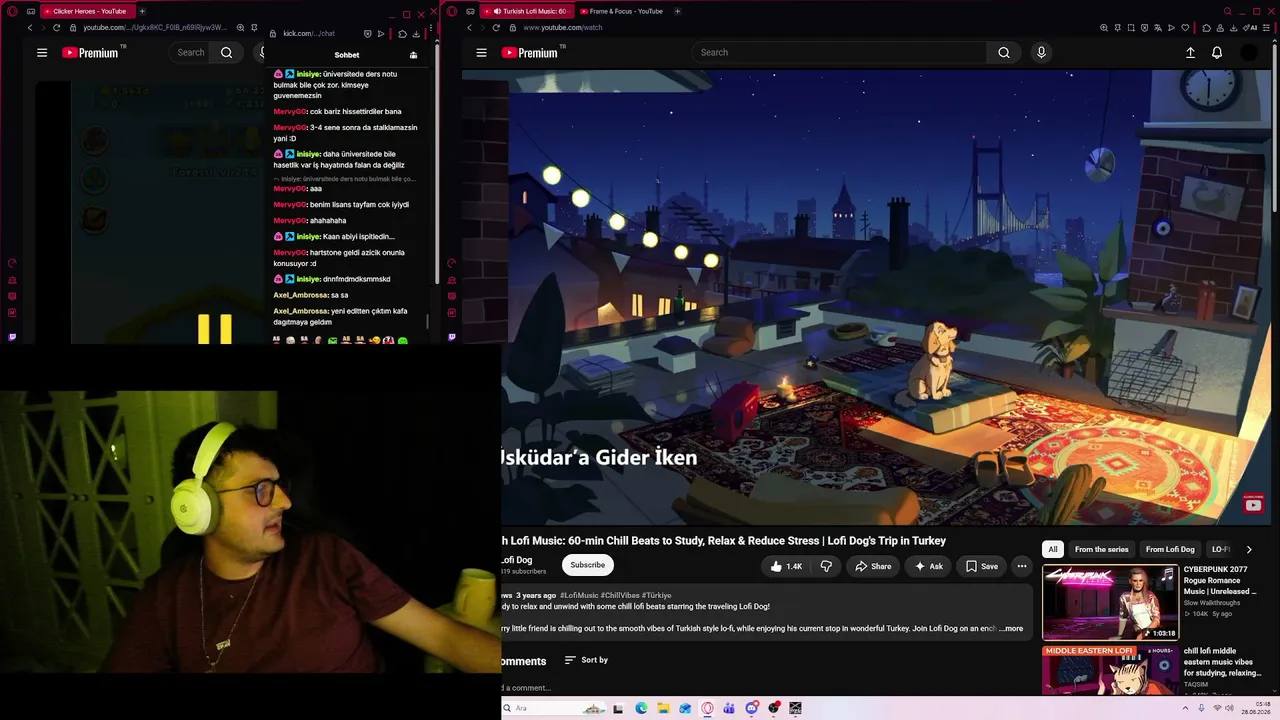
Task: Switch to the Frame & Focus YouTube tab
Action: 621,11
